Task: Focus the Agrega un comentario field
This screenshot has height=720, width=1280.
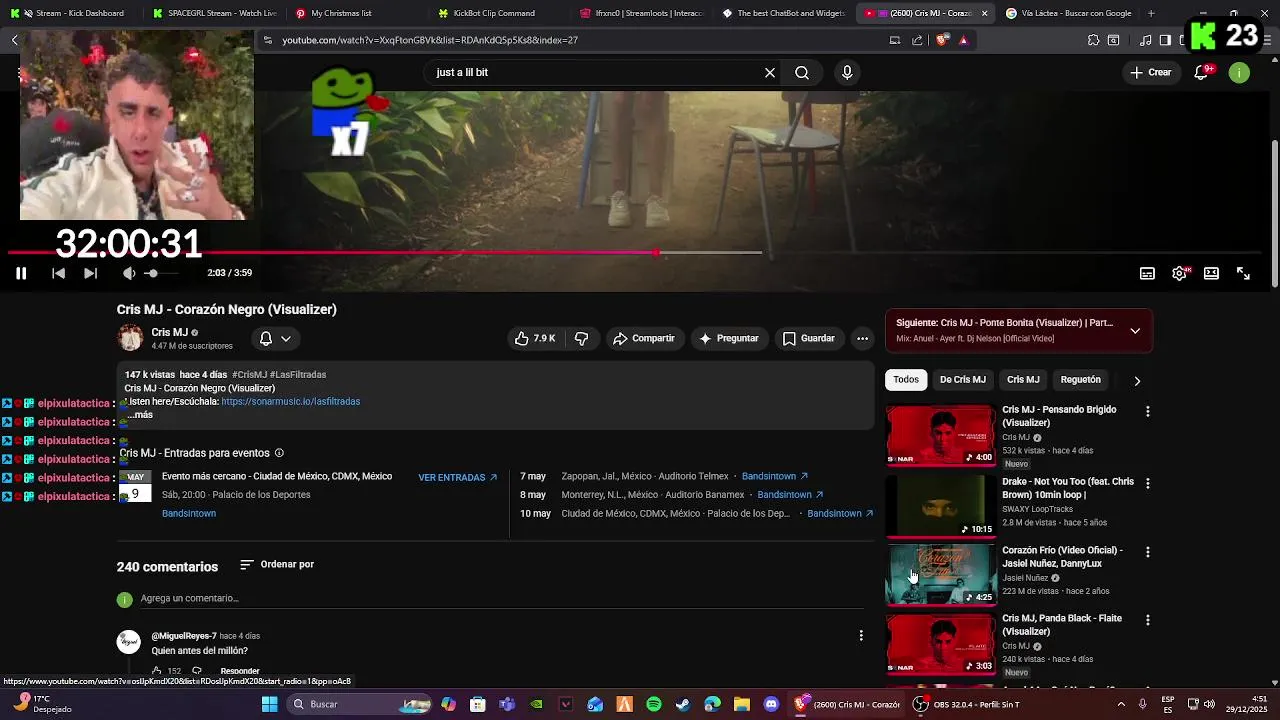Action: 500,599
